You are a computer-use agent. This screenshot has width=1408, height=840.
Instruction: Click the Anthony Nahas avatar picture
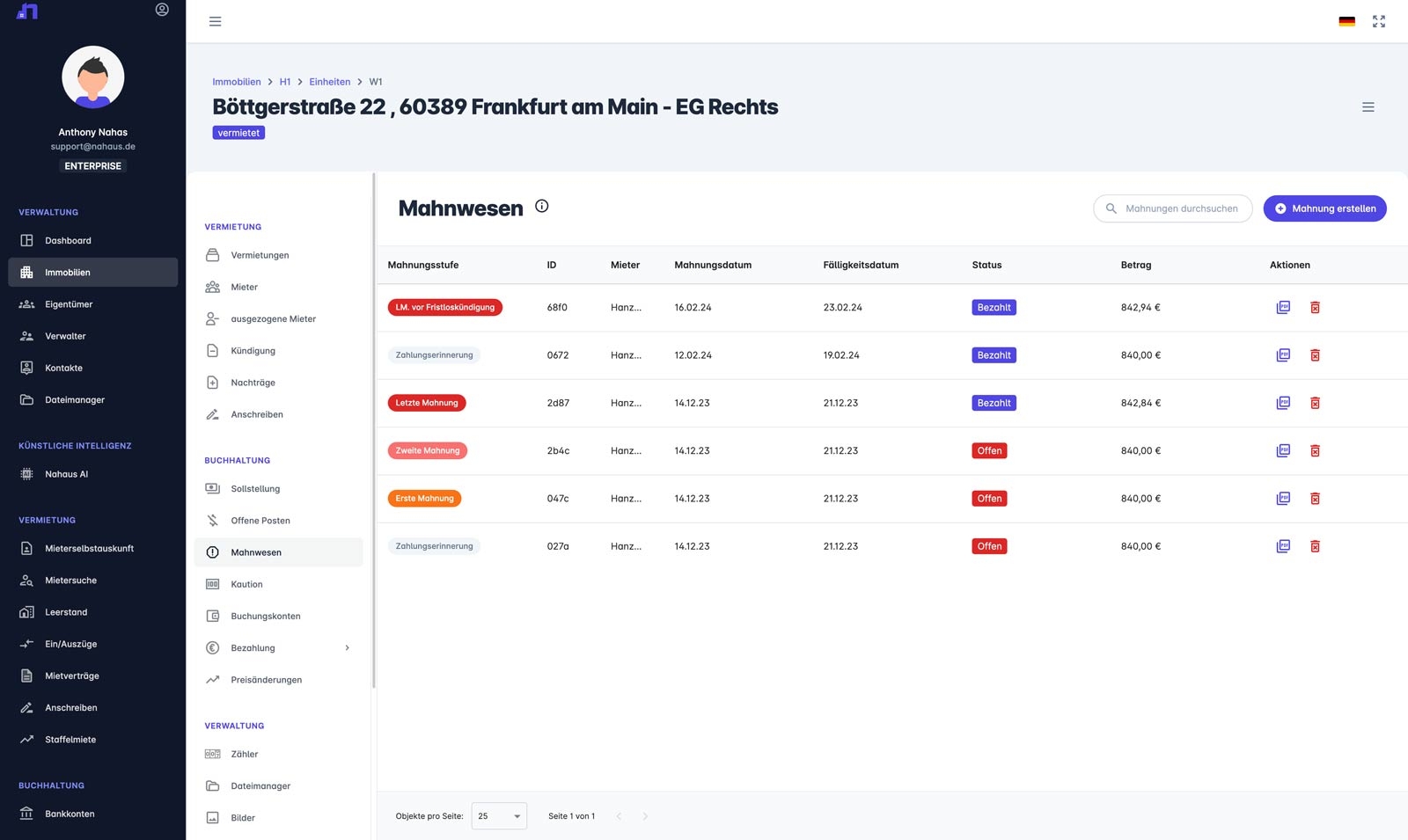[93, 77]
